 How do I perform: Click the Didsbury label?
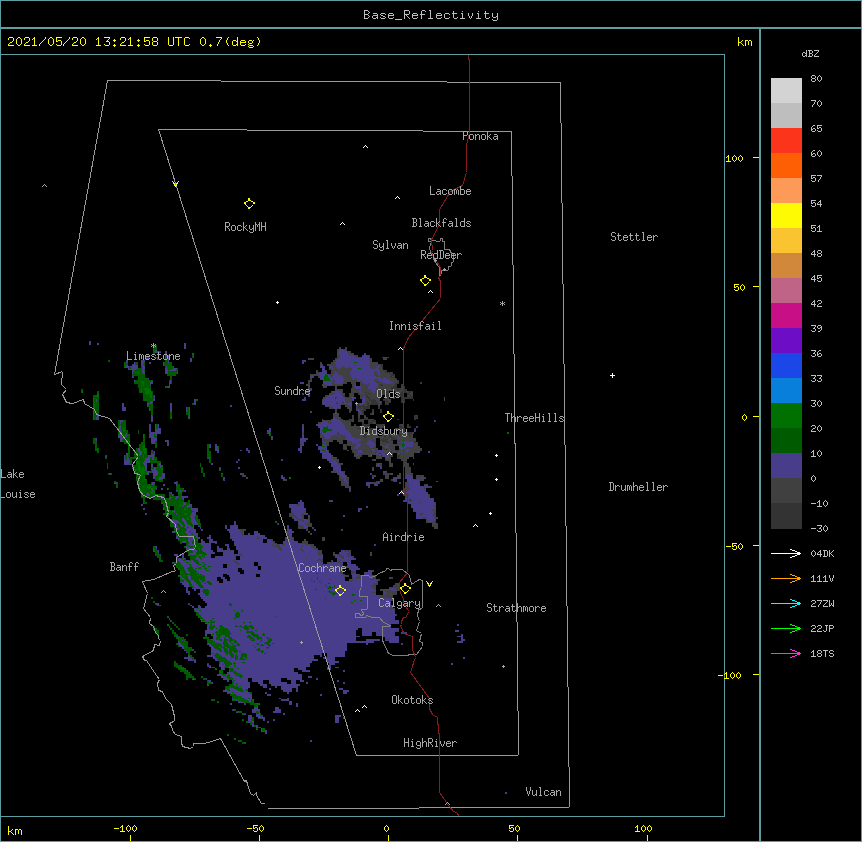click(384, 431)
